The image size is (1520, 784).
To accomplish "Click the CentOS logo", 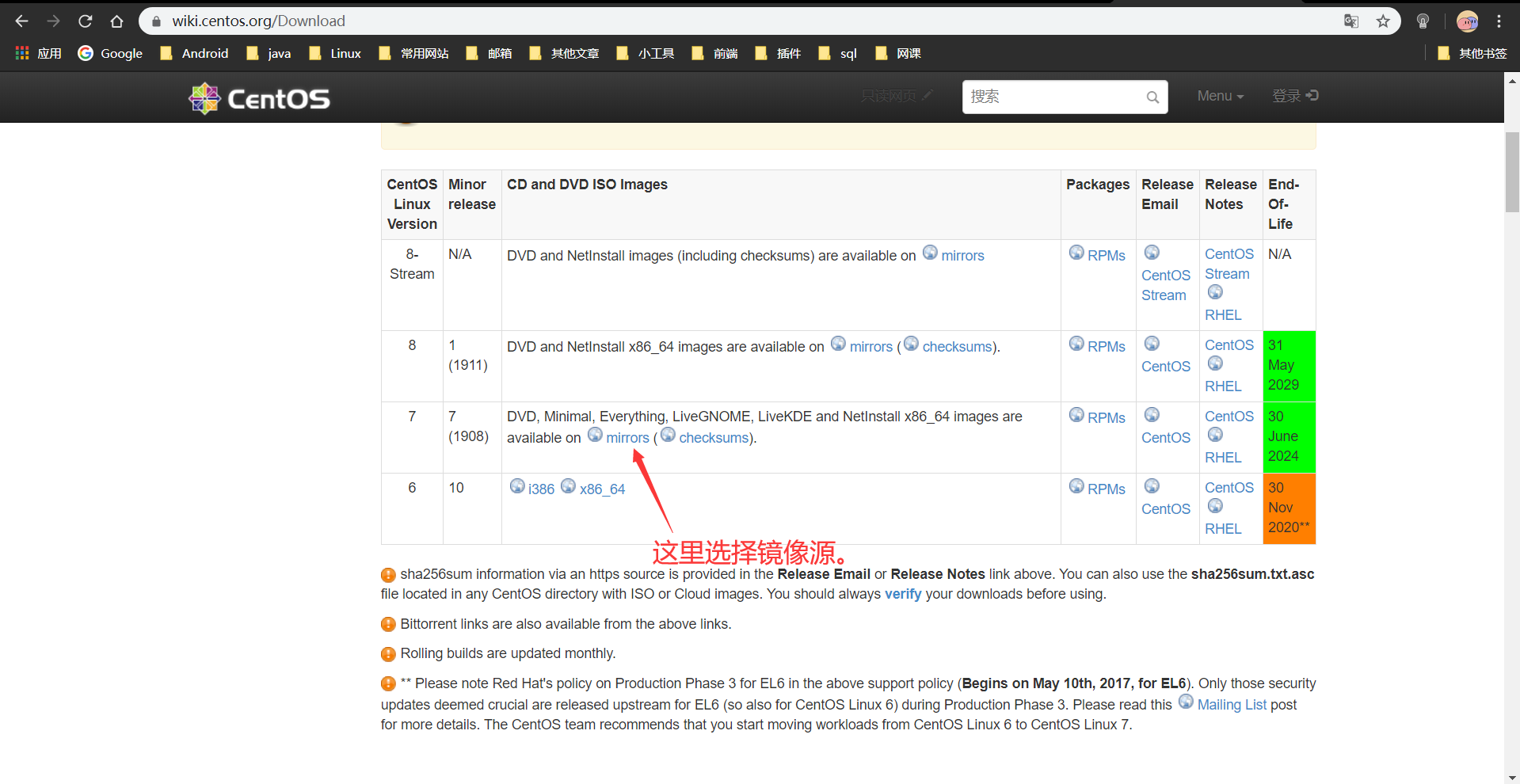I will (x=259, y=98).
